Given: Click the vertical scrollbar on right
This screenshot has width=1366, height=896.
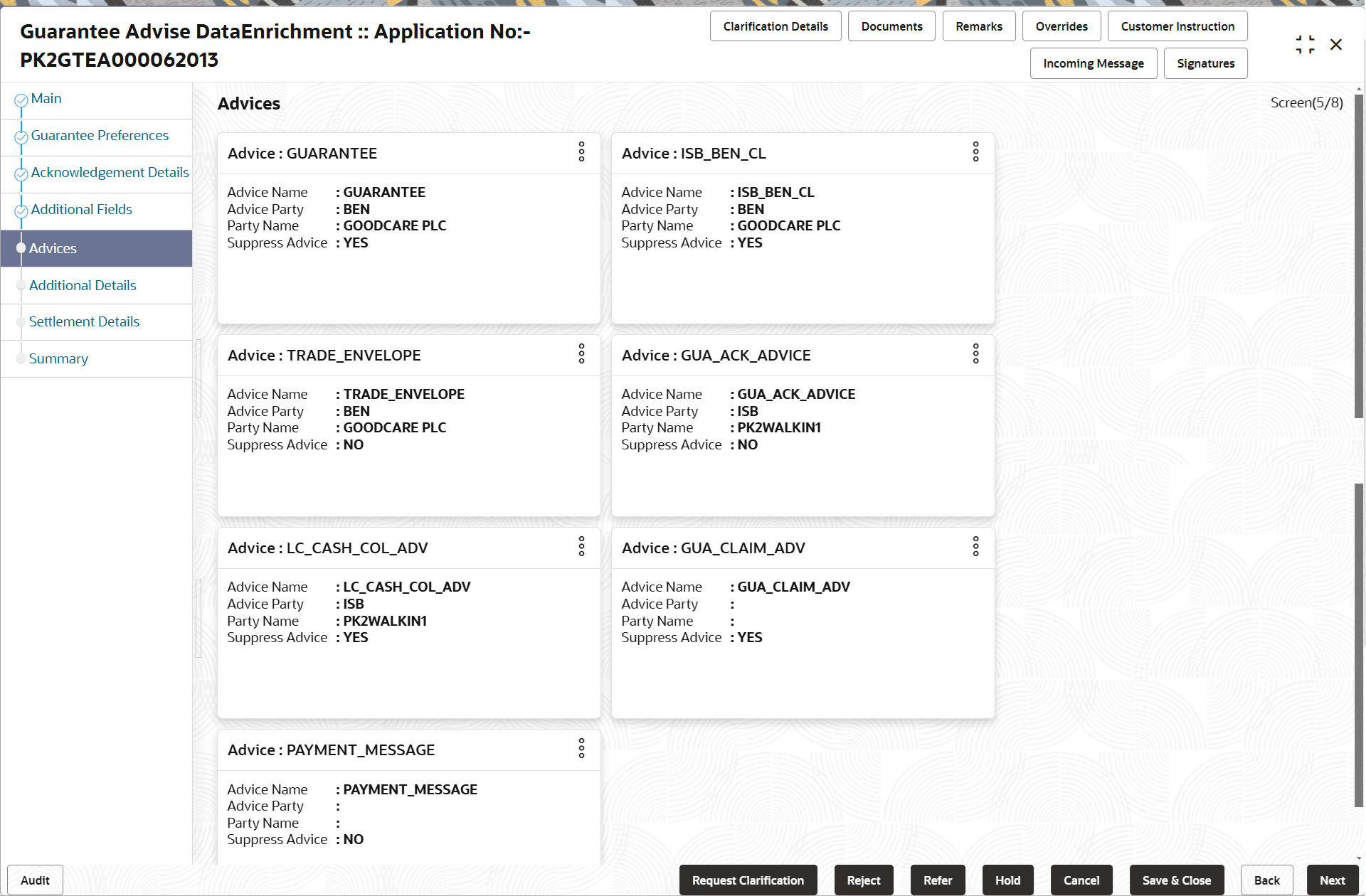Looking at the screenshot, I should [1359, 284].
